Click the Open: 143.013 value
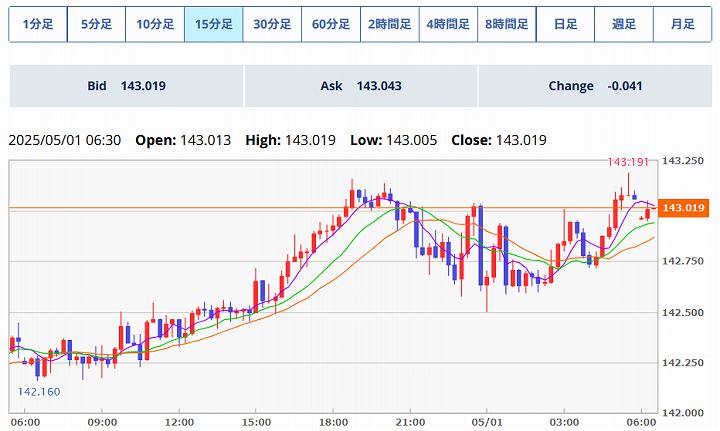Image resolution: width=720 pixels, height=431 pixels. [x=183, y=140]
